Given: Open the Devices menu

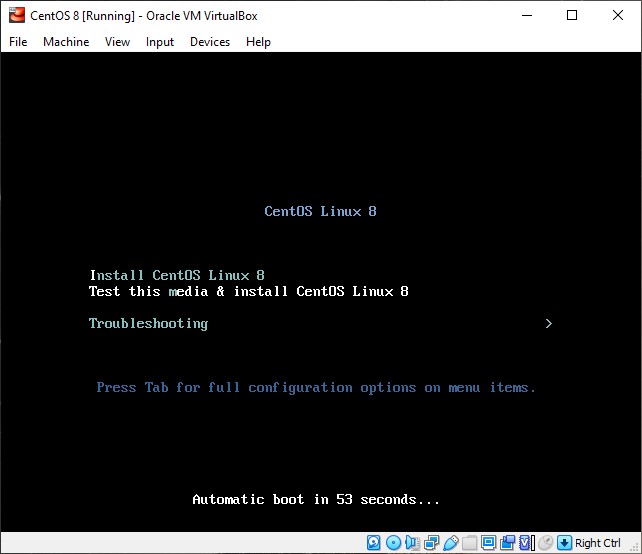Looking at the screenshot, I should pos(210,42).
